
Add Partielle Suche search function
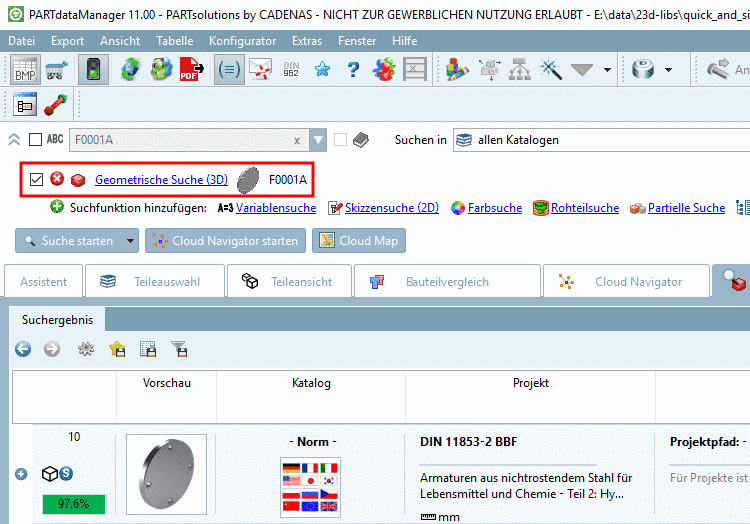point(686,208)
